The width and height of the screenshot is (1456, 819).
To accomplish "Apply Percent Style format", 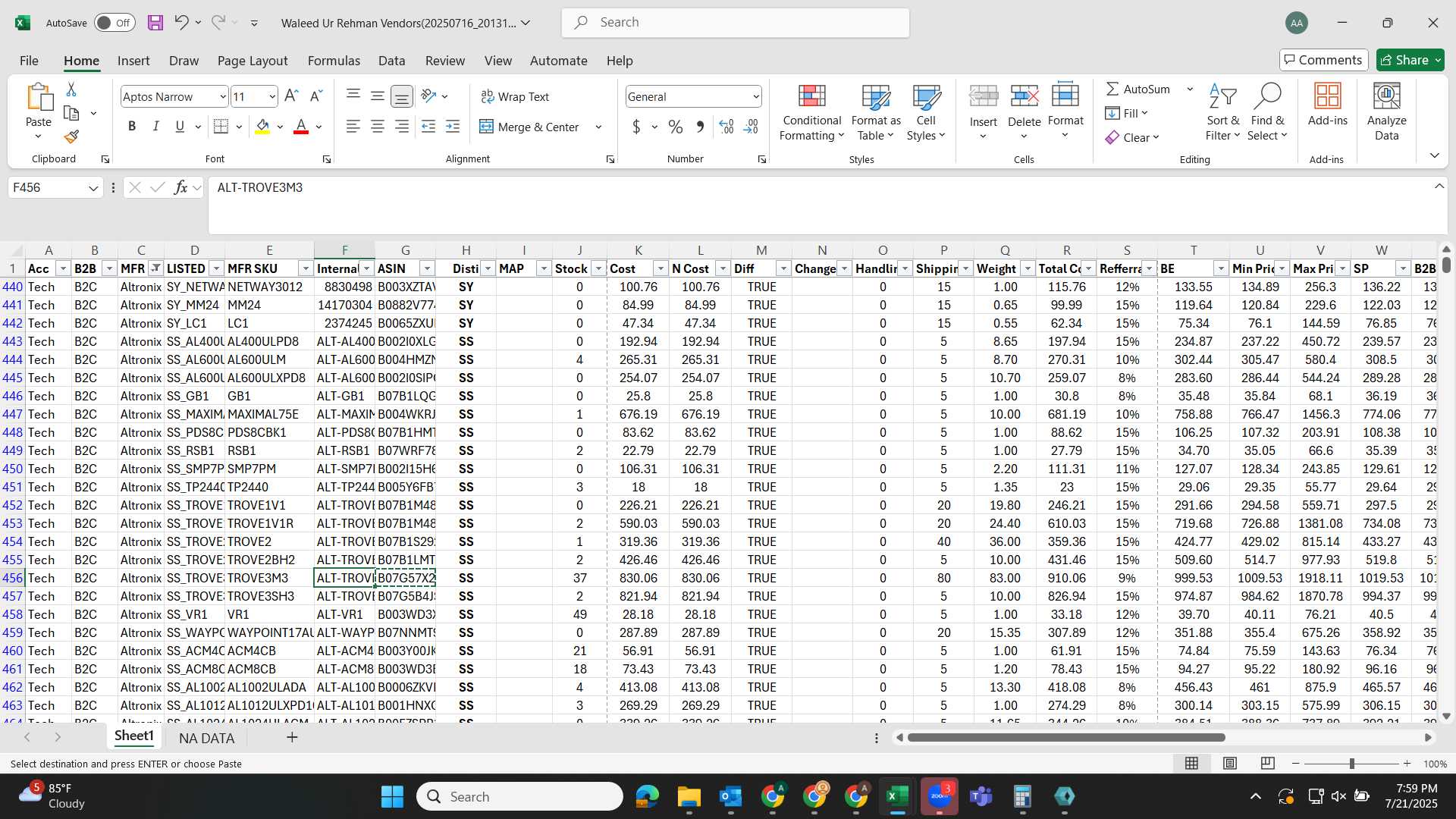I will (676, 127).
